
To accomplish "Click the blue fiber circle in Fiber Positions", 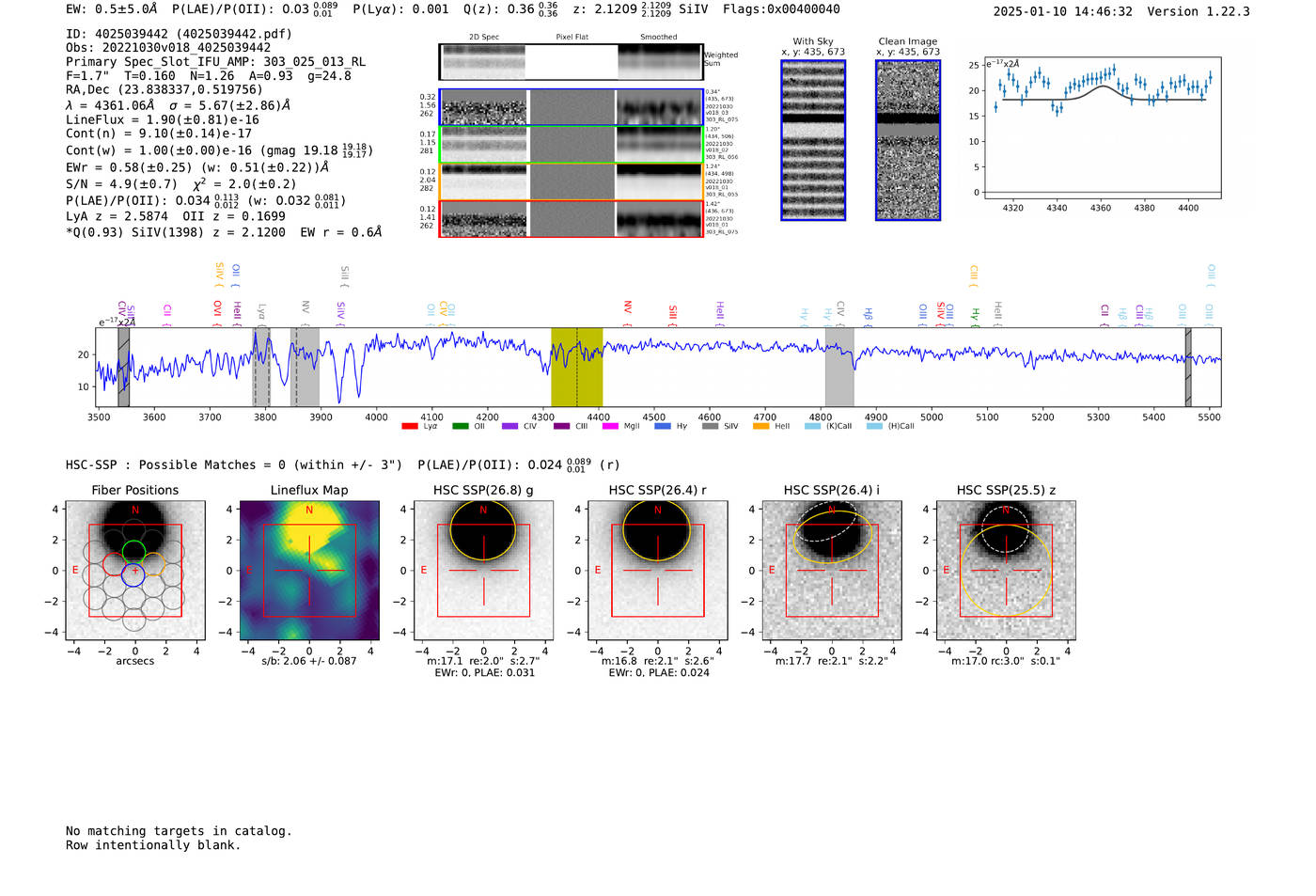I will coord(133,575).
